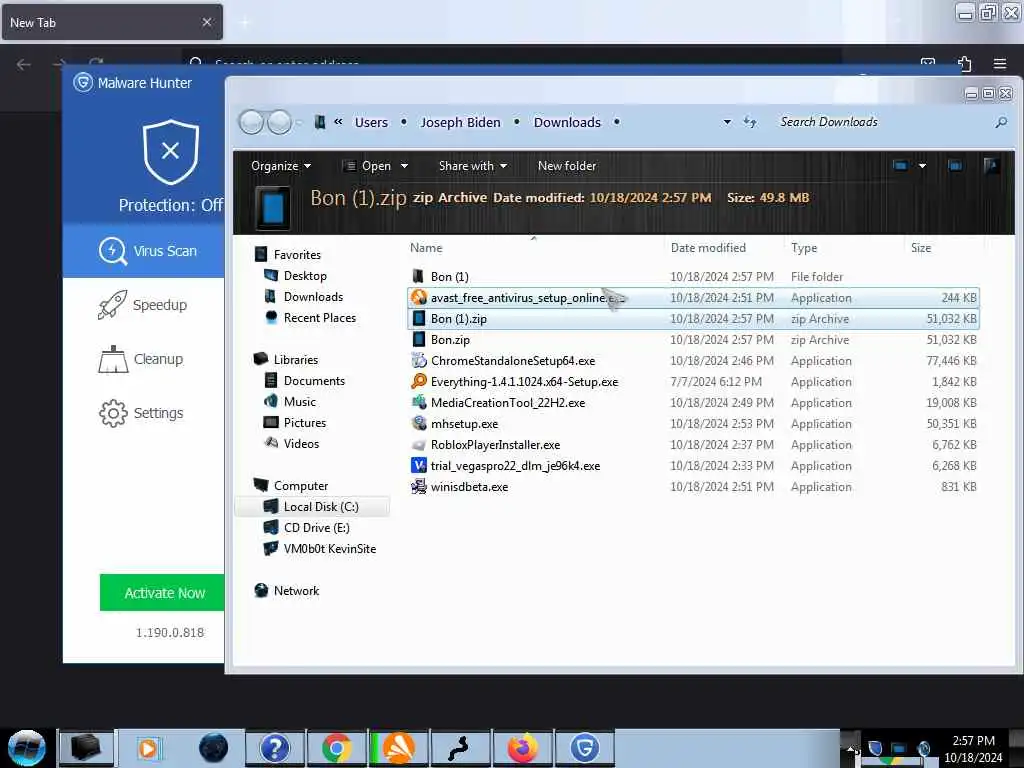Select Bon.zip file
The image size is (1024, 768).
coord(693,340)
